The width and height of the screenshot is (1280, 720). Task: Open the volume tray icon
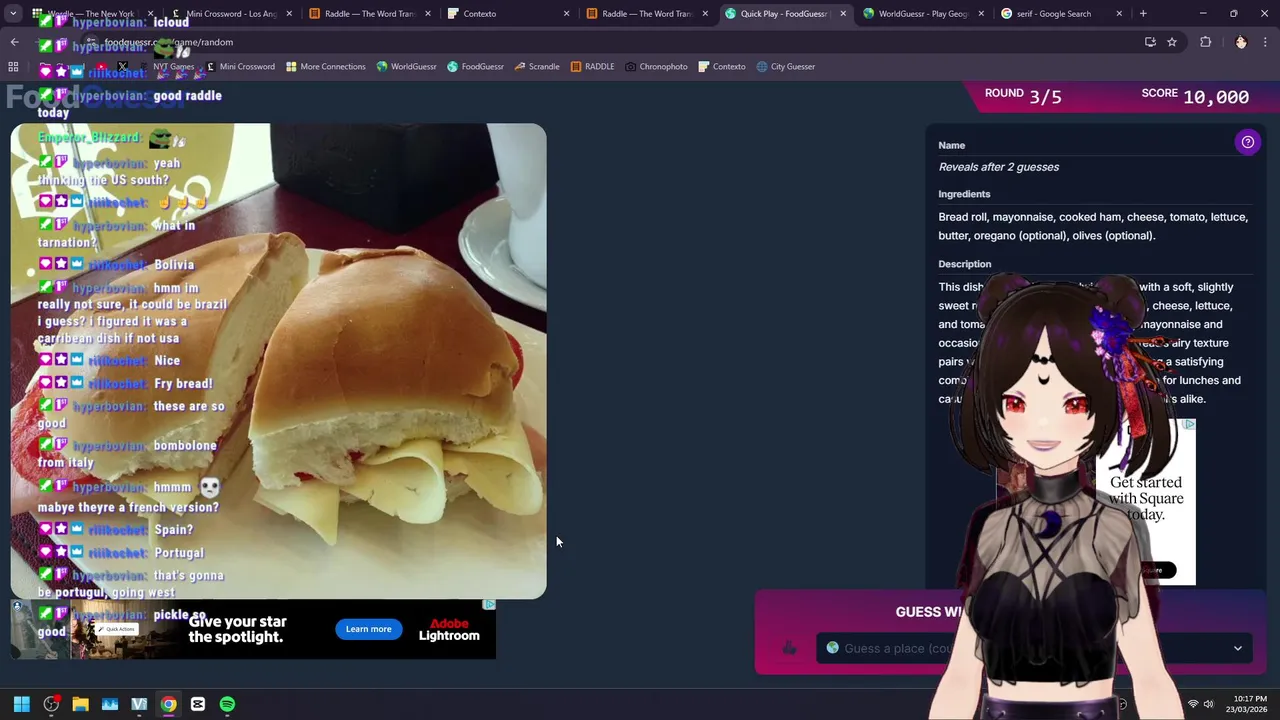pos(1208,704)
